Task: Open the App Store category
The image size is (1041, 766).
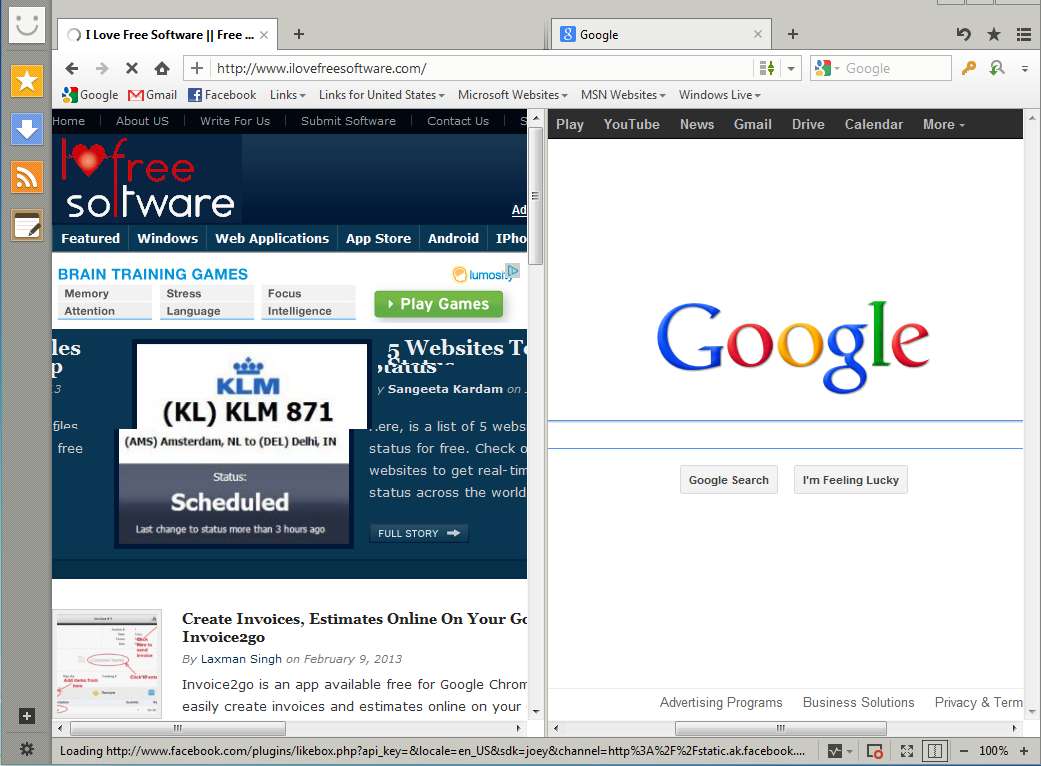Action: [378, 238]
